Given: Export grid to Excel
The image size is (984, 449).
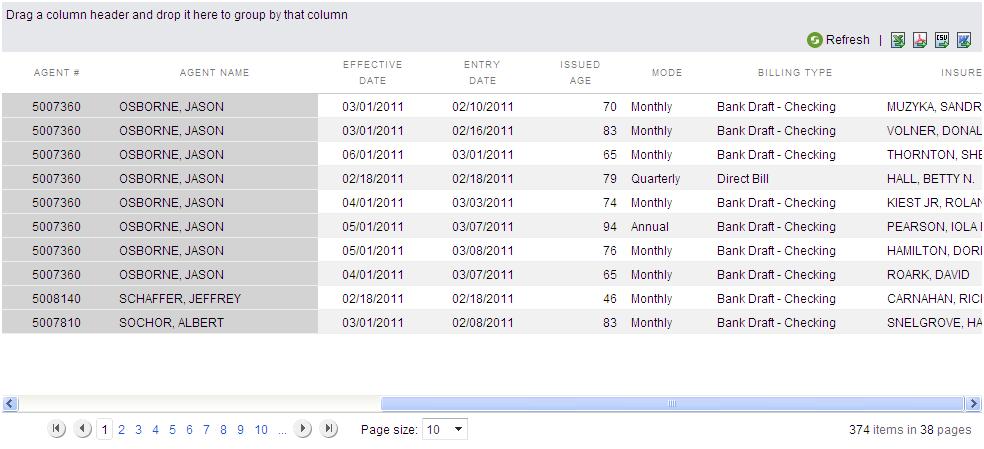Looking at the screenshot, I should point(898,40).
